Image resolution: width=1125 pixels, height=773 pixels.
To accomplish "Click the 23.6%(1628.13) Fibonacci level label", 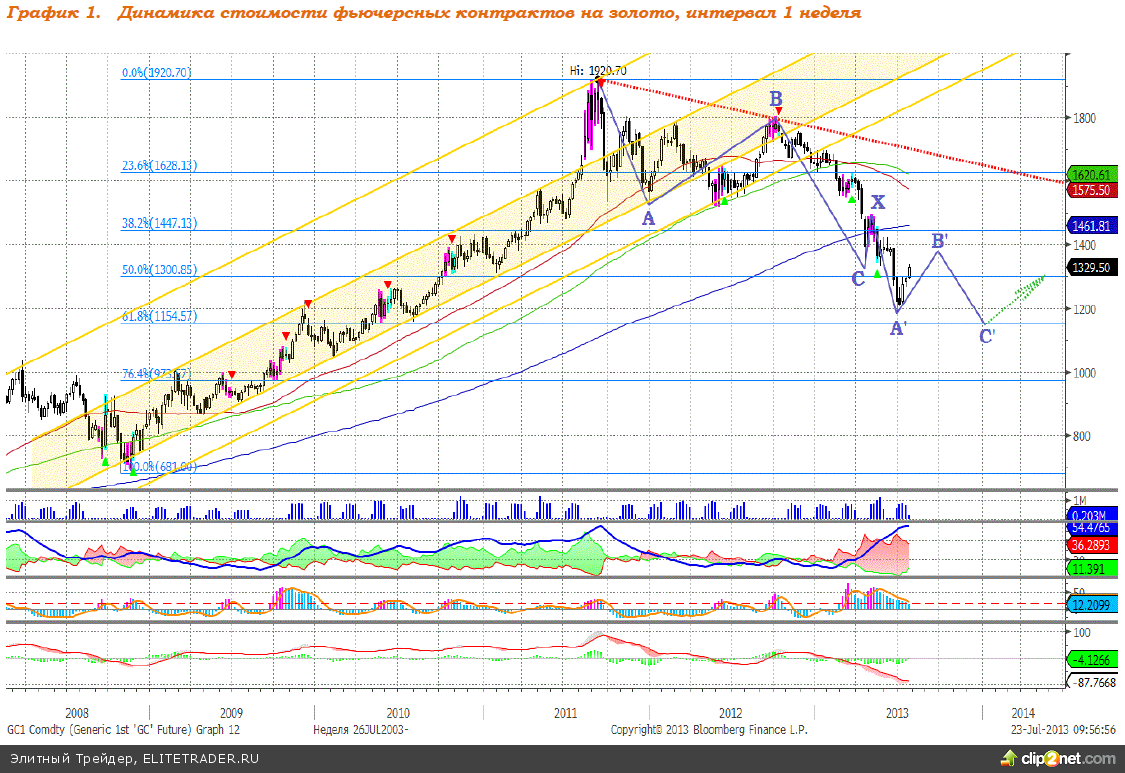I will tap(158, 166).
